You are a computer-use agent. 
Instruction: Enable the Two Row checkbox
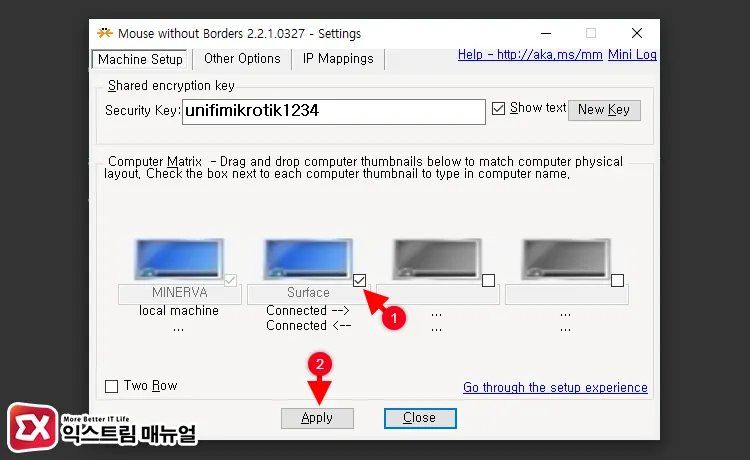(112, 386)
